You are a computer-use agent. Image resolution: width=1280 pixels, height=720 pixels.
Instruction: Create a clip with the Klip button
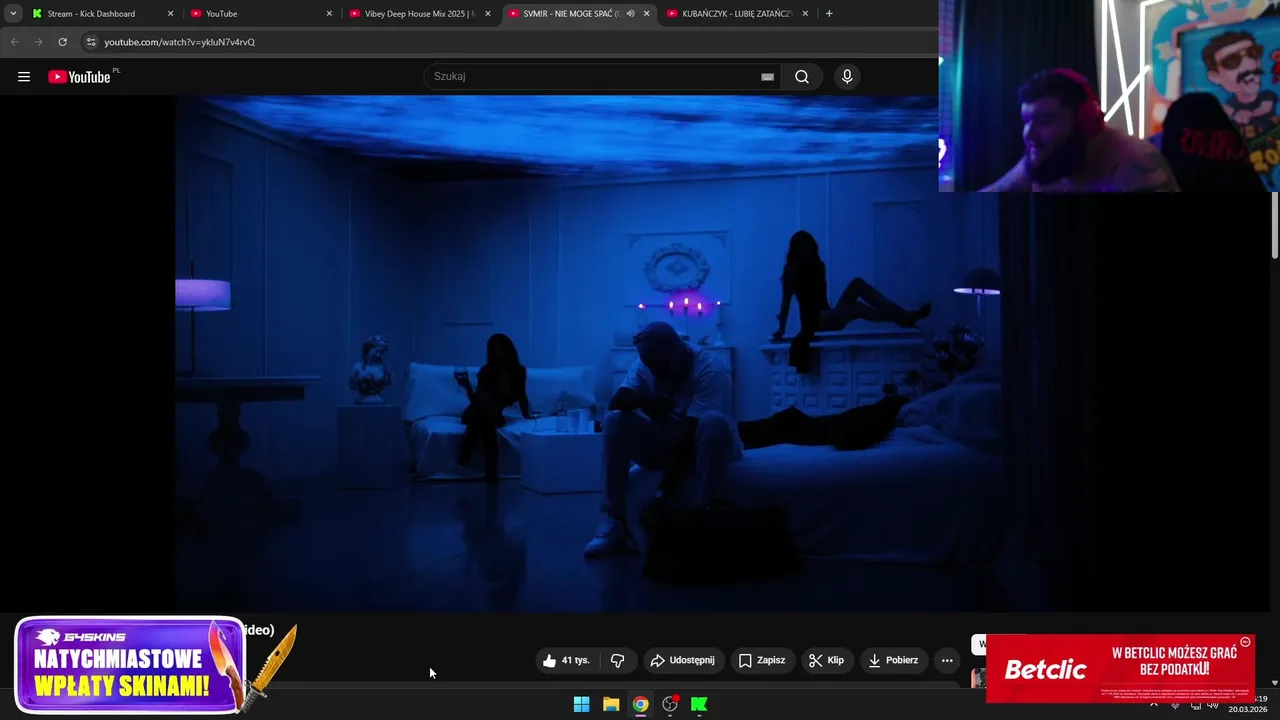(x=826, y=660)
